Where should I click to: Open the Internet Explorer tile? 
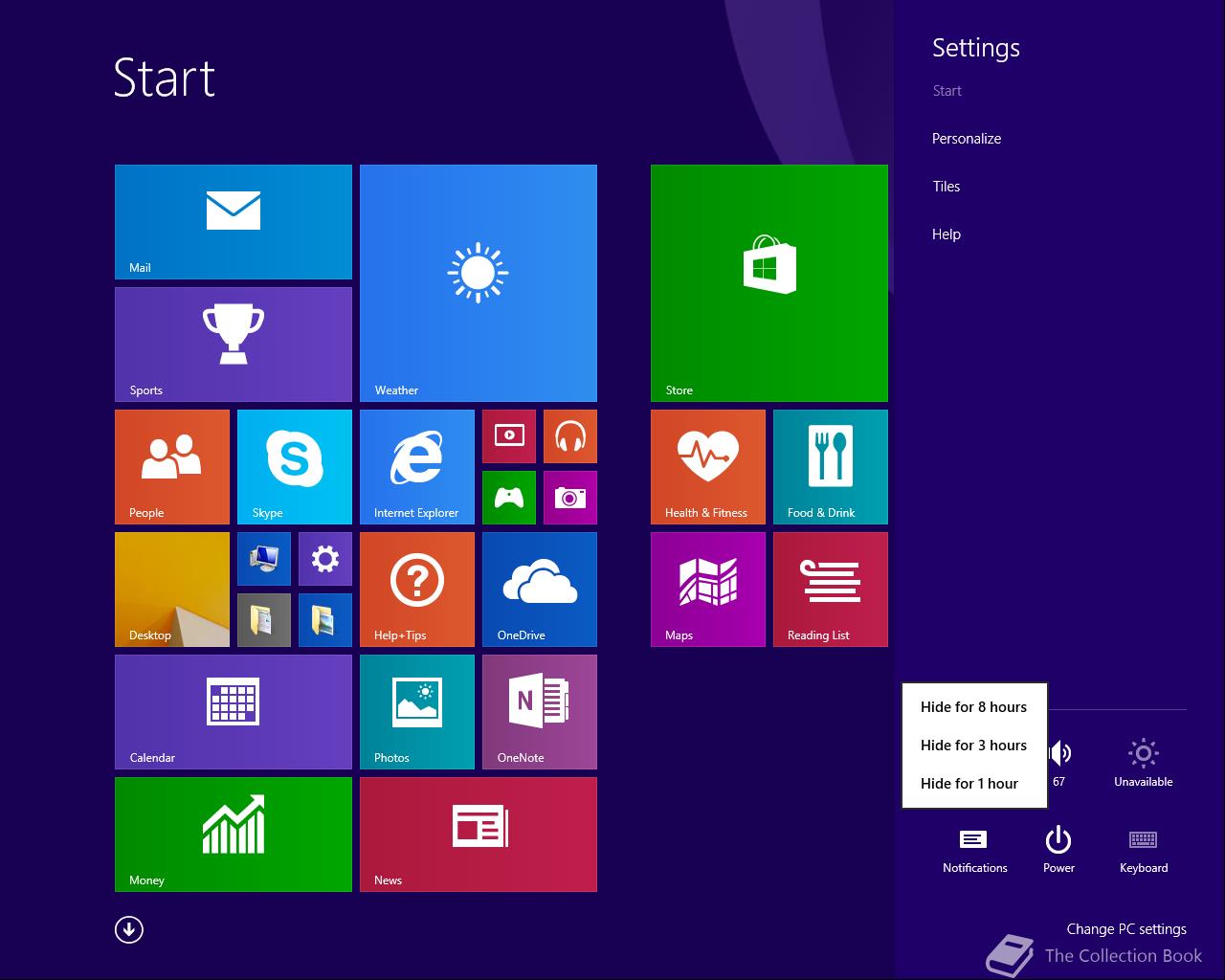[417, 467]
